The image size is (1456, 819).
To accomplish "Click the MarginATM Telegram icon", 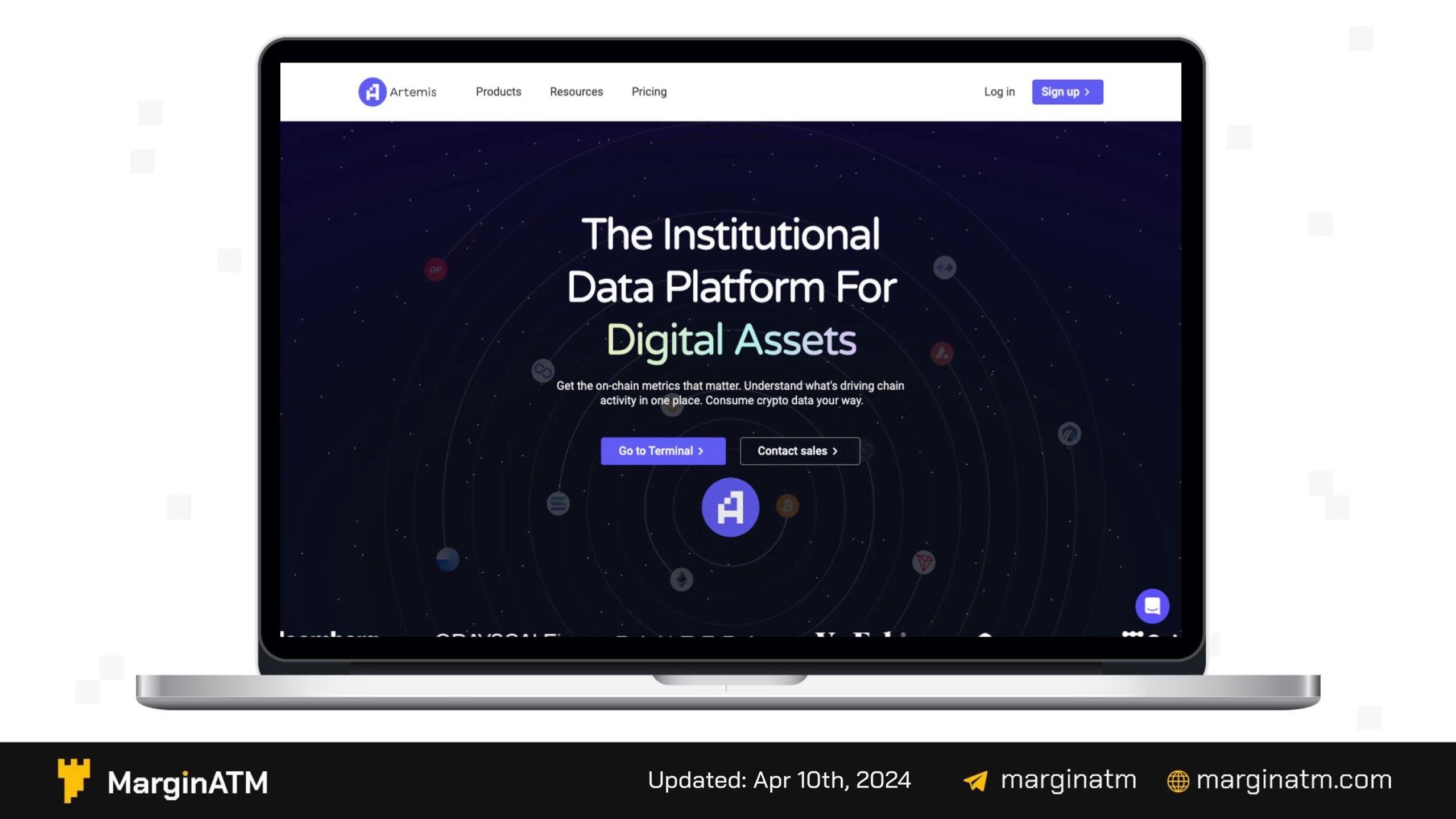I will click(974, 779).
